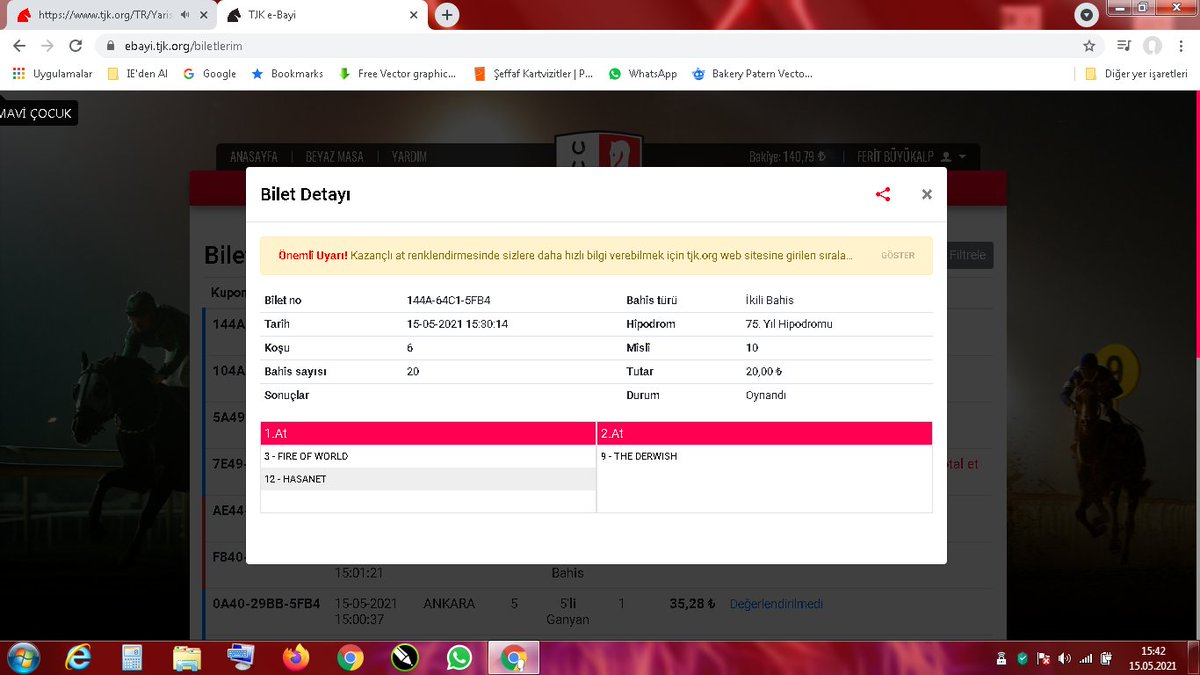The width and height of the screenshot is (1200, 675).
Task: Close the Bilet Detayı dialog
Action: click(927, 195)
